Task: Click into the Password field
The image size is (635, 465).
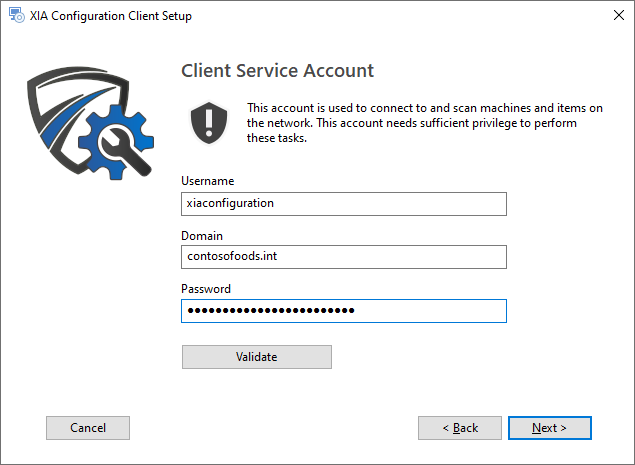Action: pos(344,311)
